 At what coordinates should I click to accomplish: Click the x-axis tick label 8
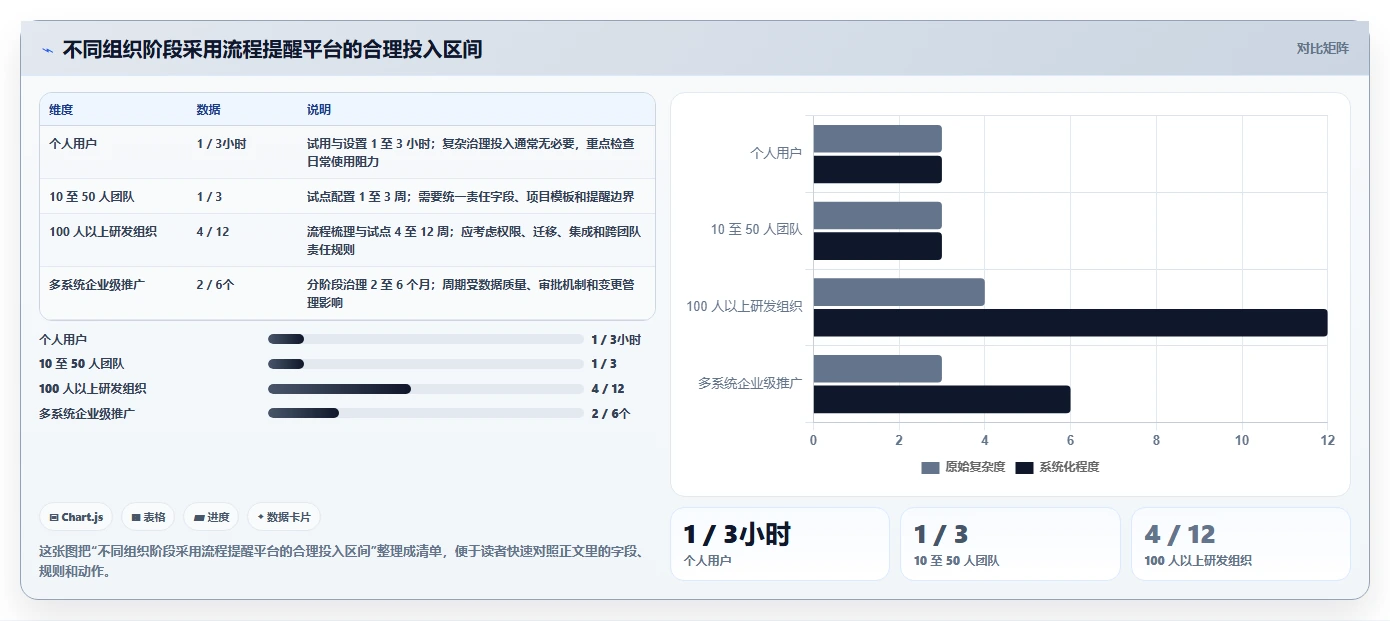(x=1156, y=440)
